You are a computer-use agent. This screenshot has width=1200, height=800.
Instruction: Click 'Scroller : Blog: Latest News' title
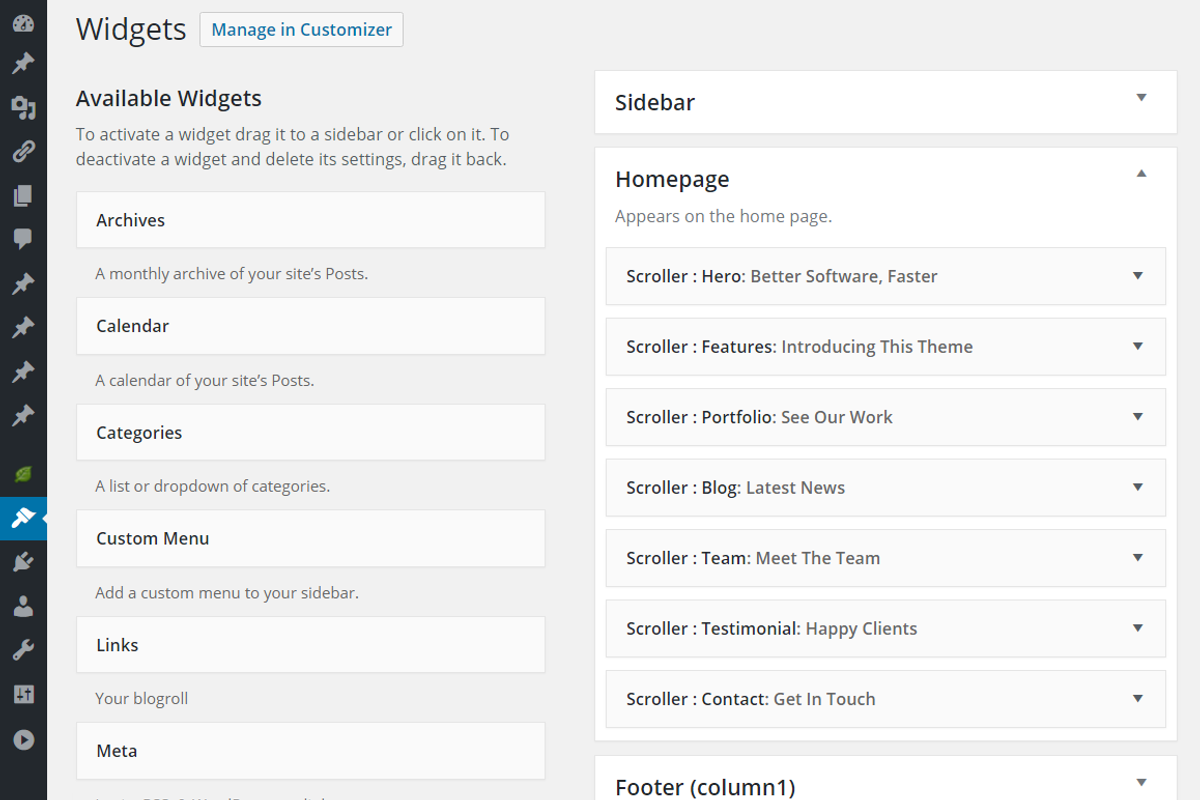tap(735, 488)
